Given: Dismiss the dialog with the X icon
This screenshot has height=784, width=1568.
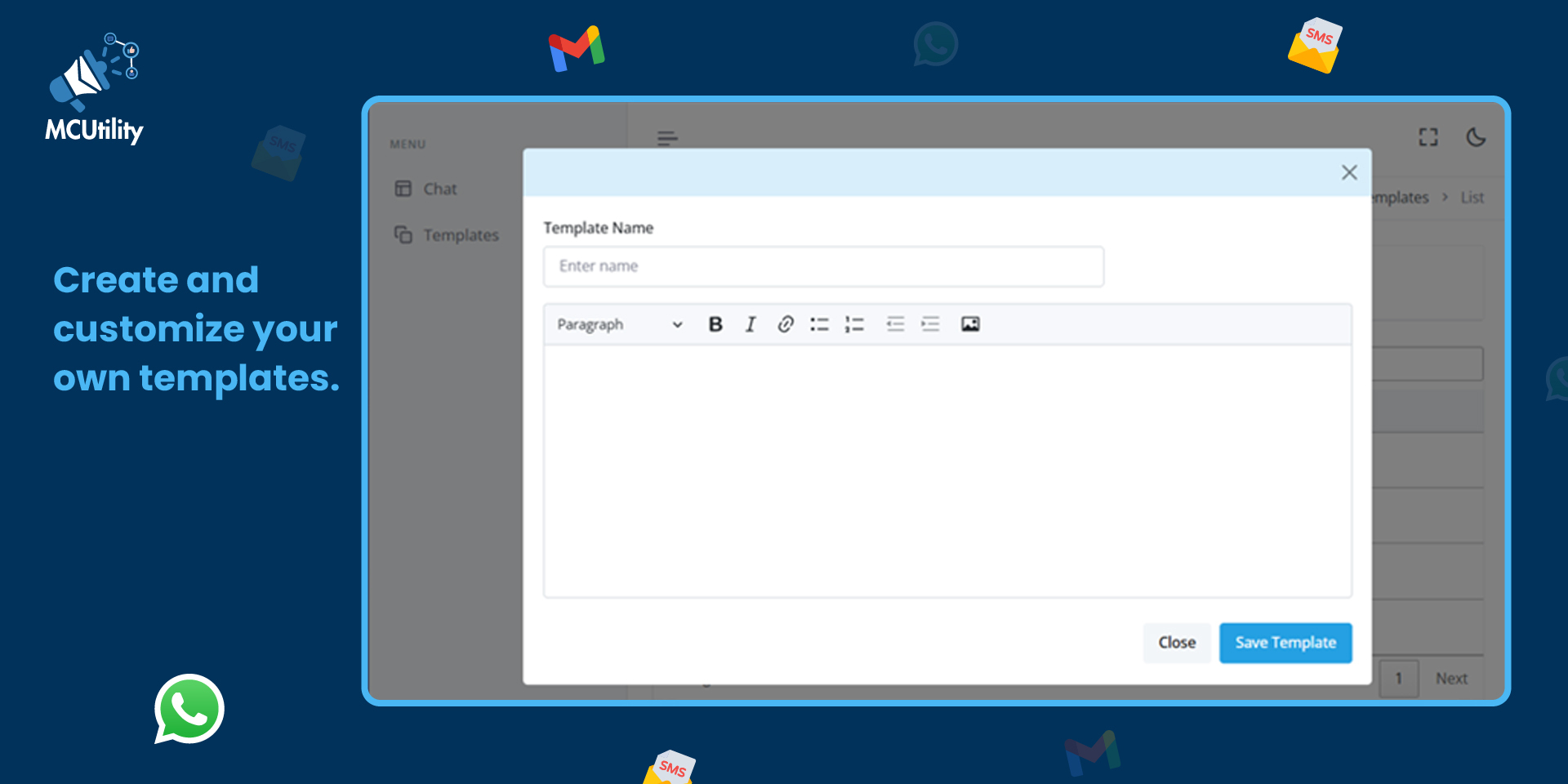Looking at the screenshot, I should 1349,172.
